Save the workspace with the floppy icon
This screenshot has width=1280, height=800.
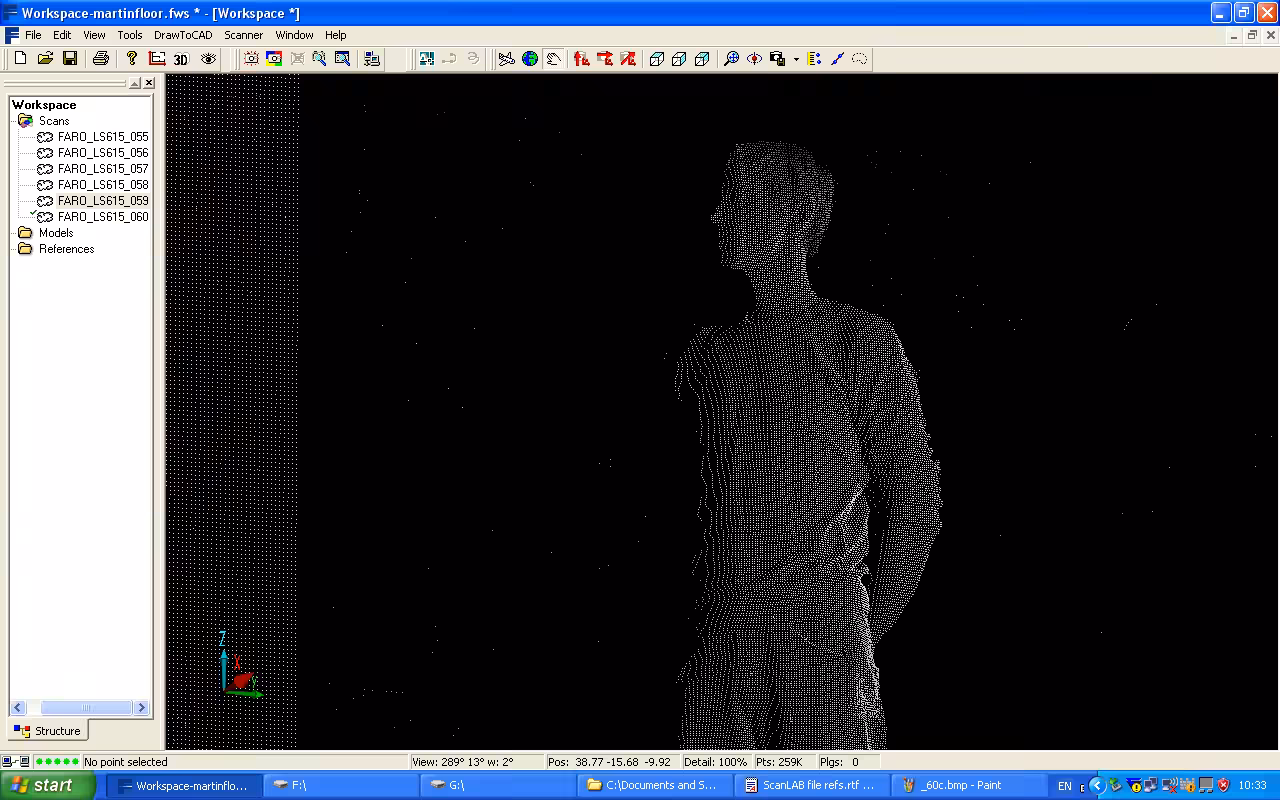[x=70, y=59]
